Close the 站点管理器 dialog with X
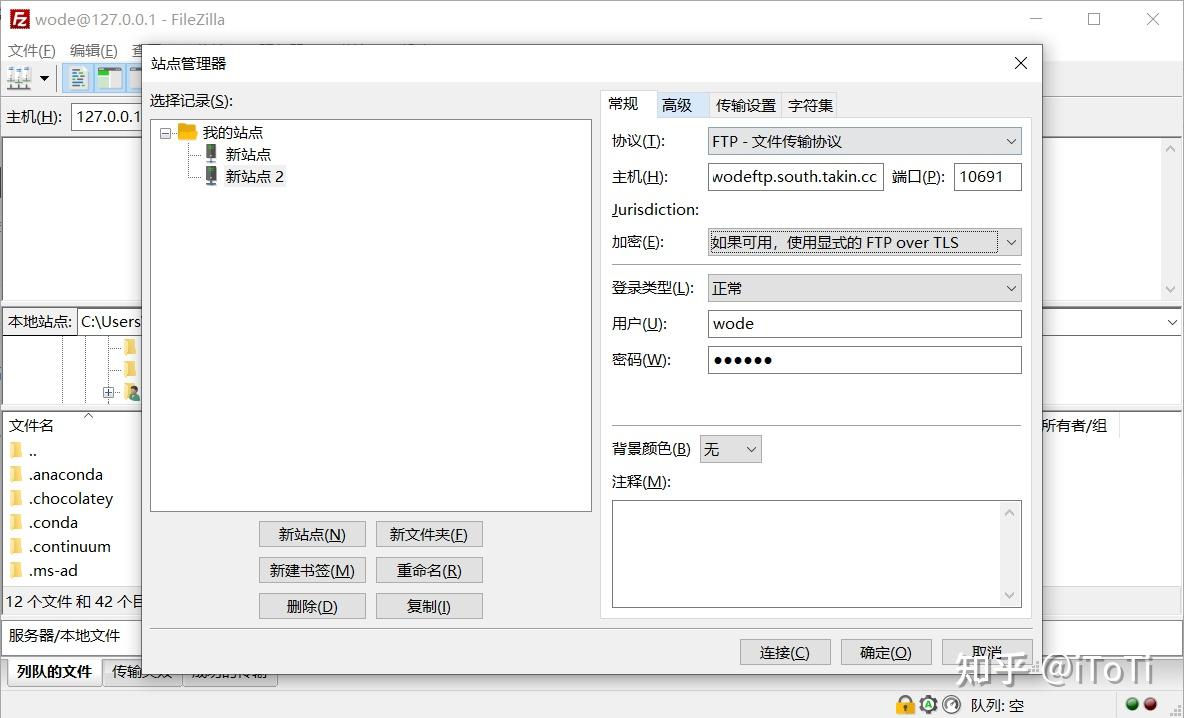The height and width of the screenshot is (718, 1184). [1021, 63]
